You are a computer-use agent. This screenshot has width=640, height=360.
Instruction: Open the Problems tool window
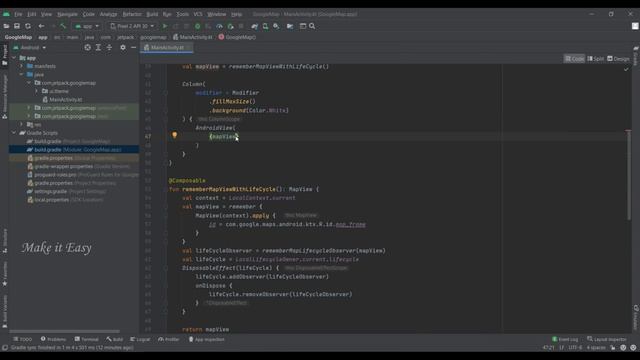pyautogui.click(x=53, y=339)
